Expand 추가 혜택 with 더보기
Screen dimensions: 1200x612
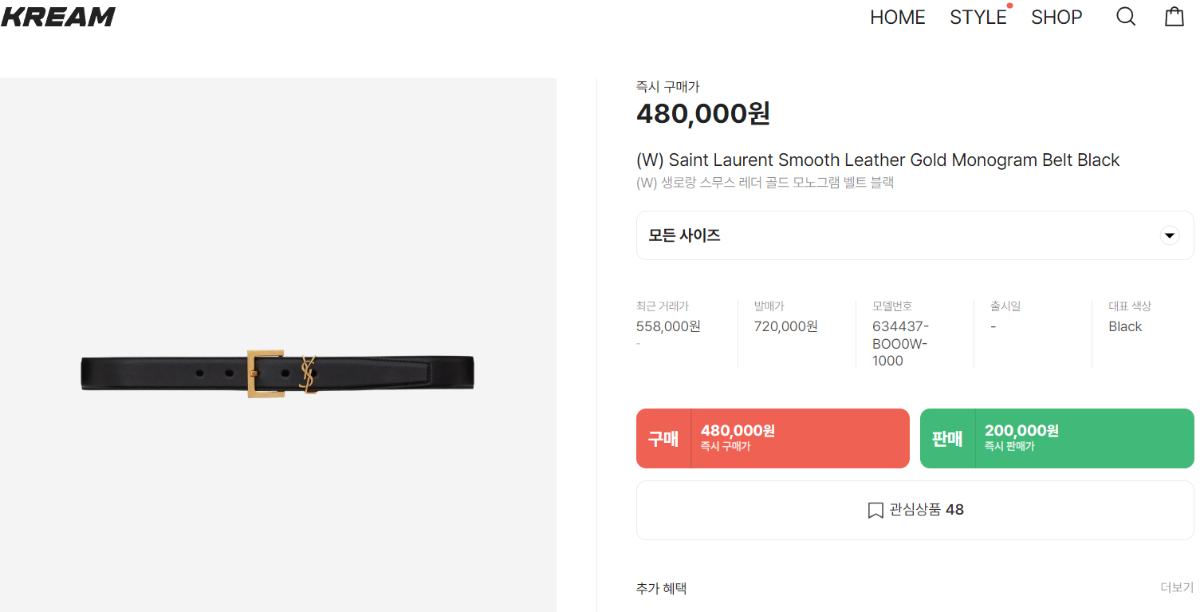pos(1177,588)
